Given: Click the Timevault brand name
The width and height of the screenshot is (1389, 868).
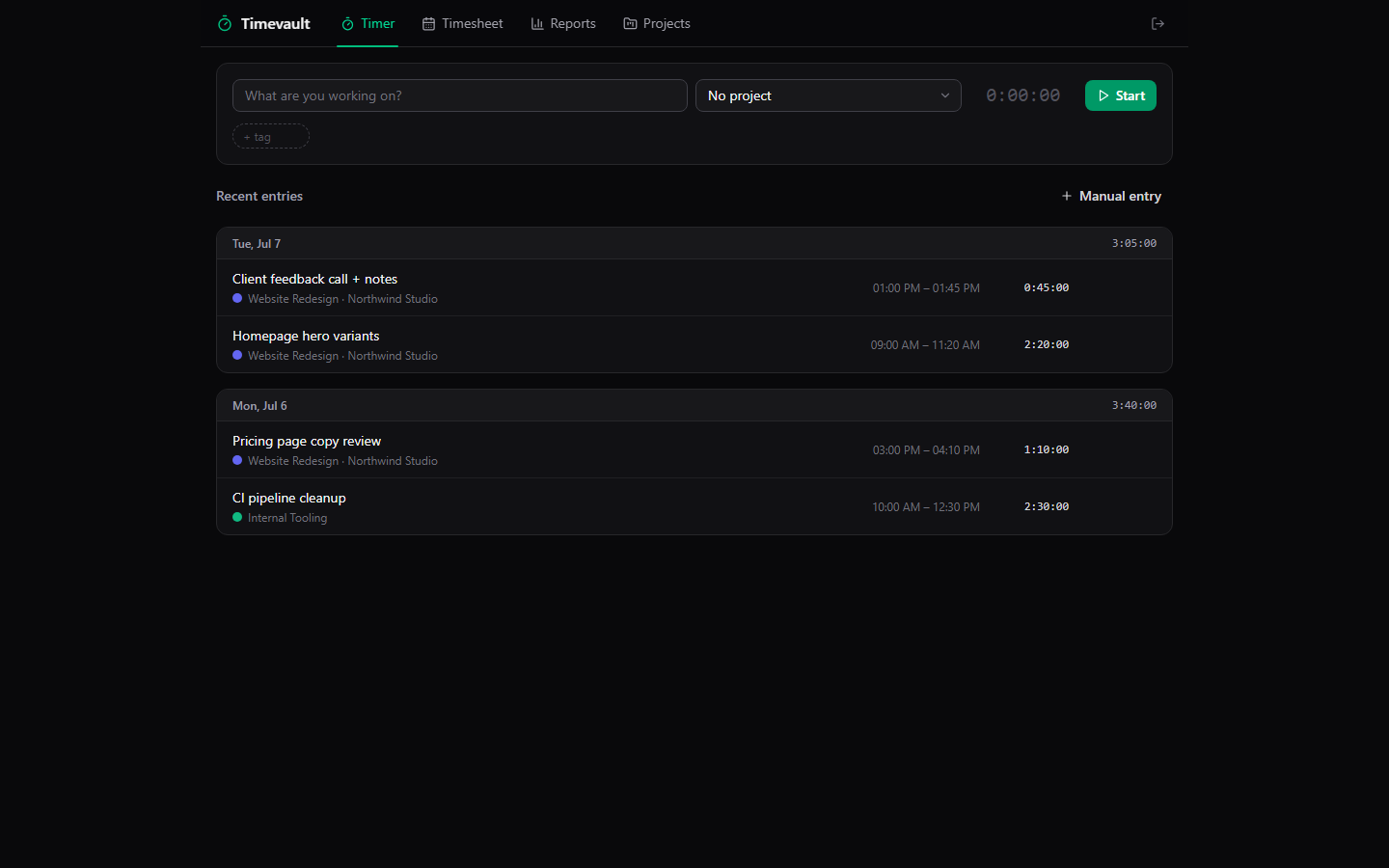Looking at the screenshot, I should click(x=275, y=23).
